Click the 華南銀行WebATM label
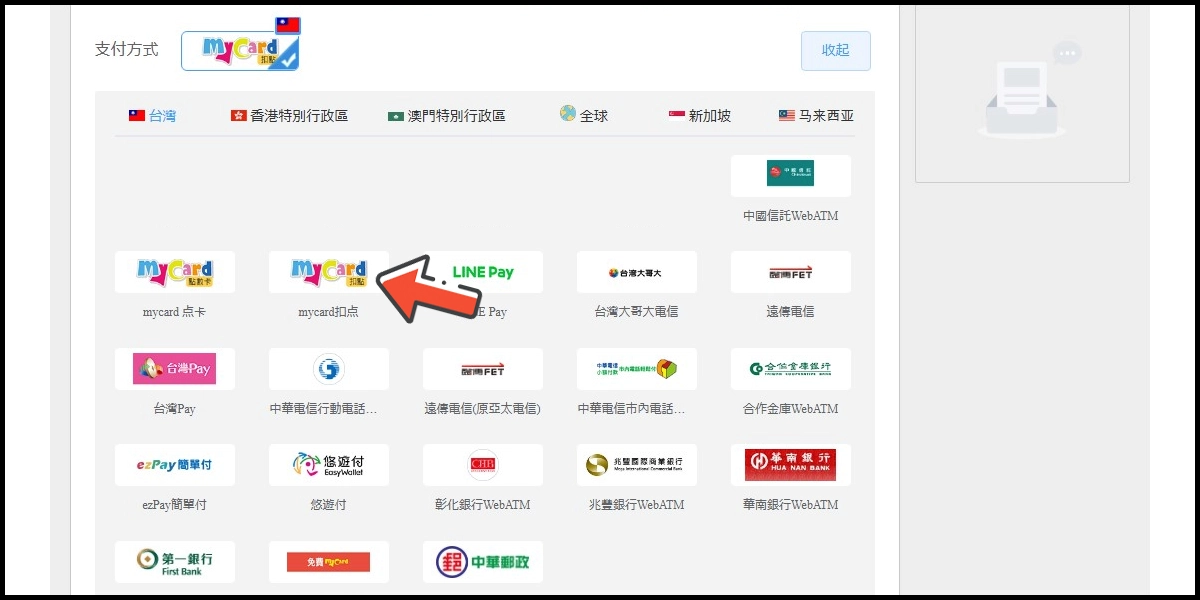Image resolution: width=1200 pixels, height=600 pixels. (x=791, y=505)
